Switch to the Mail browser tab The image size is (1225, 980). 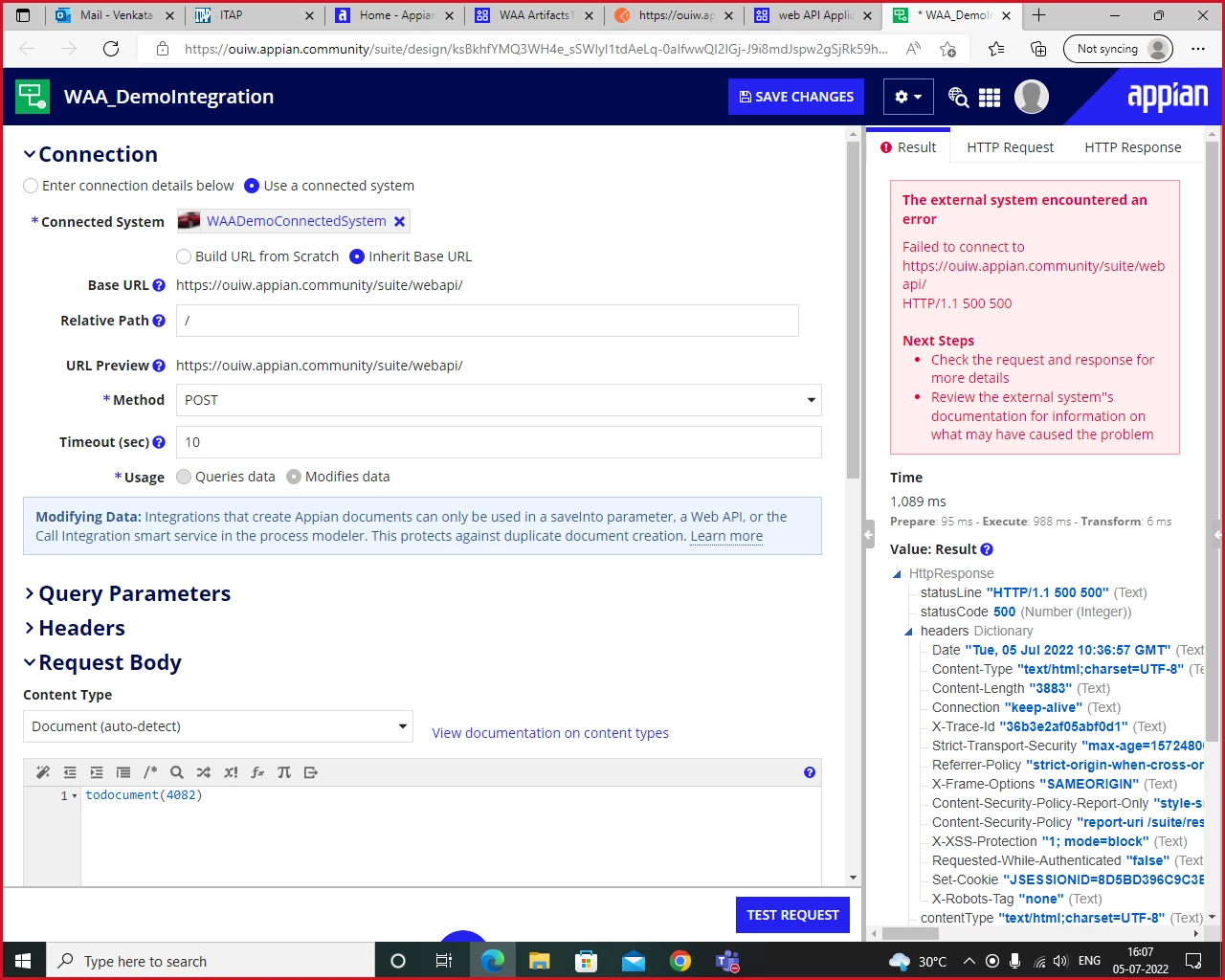tap(116, 15)
